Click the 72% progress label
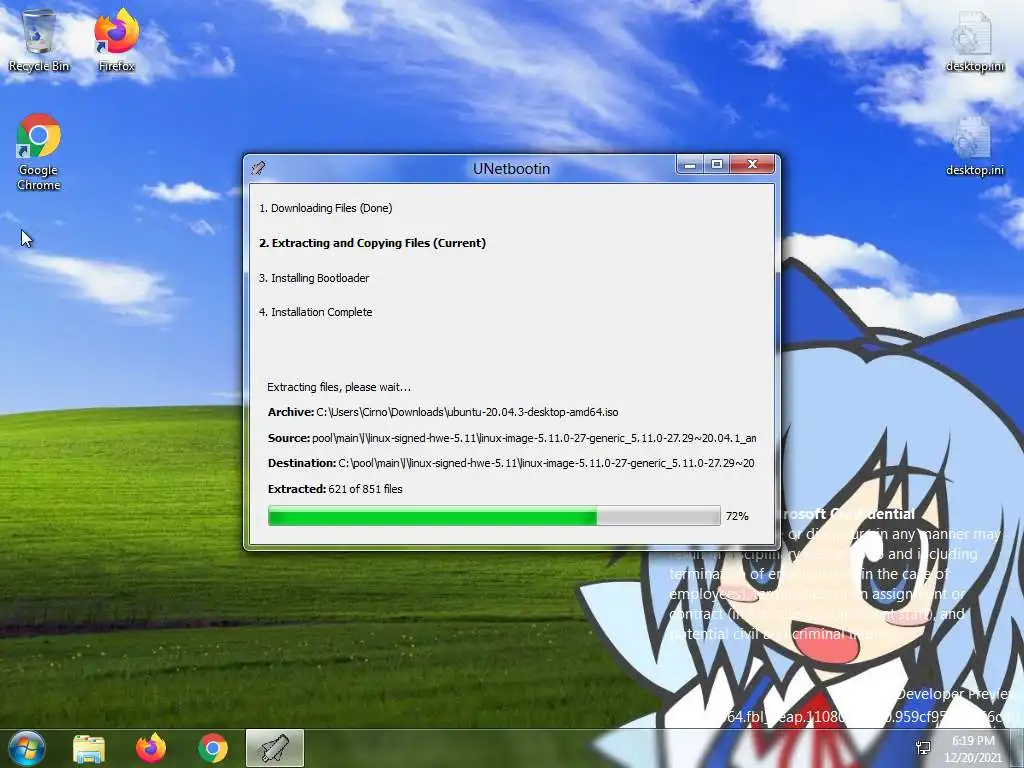The width and height of the screenshot is (1024, 768). pyautogui.click(x=737, y=516)
